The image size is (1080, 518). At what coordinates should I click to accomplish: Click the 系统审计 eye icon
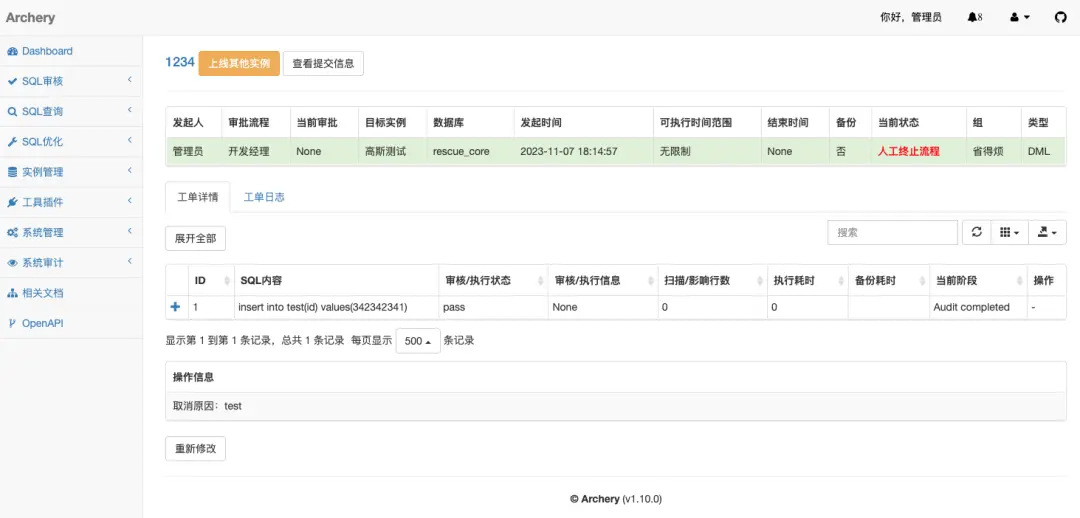(12, 263)
